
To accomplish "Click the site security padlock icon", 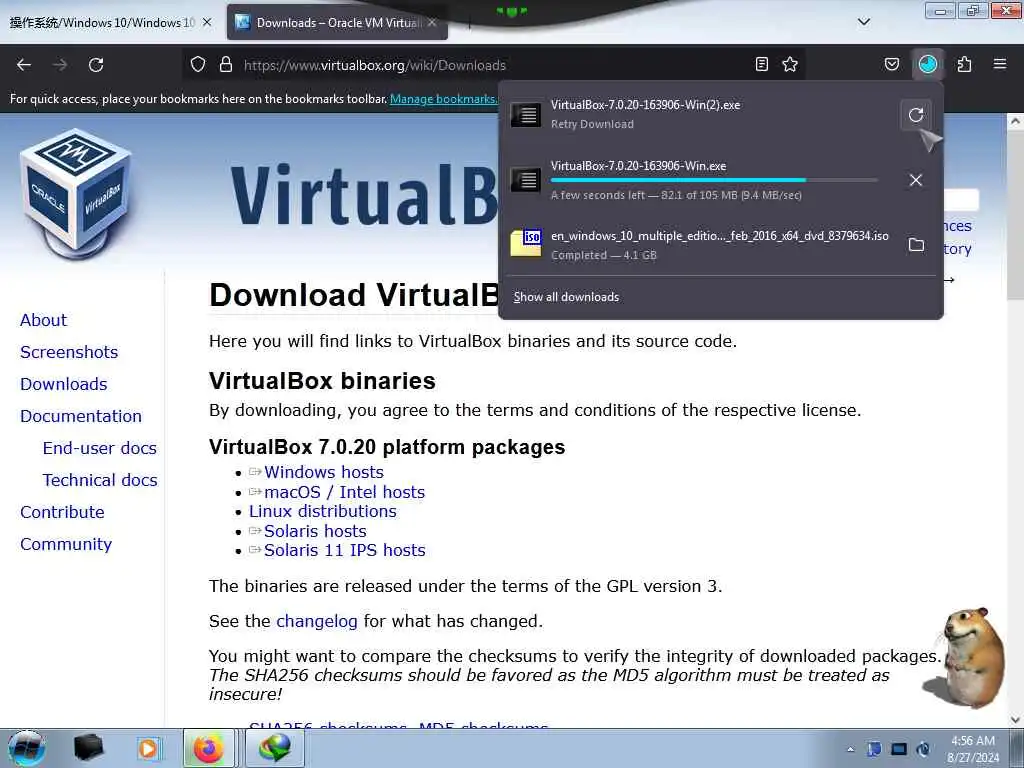I will 226,65.
